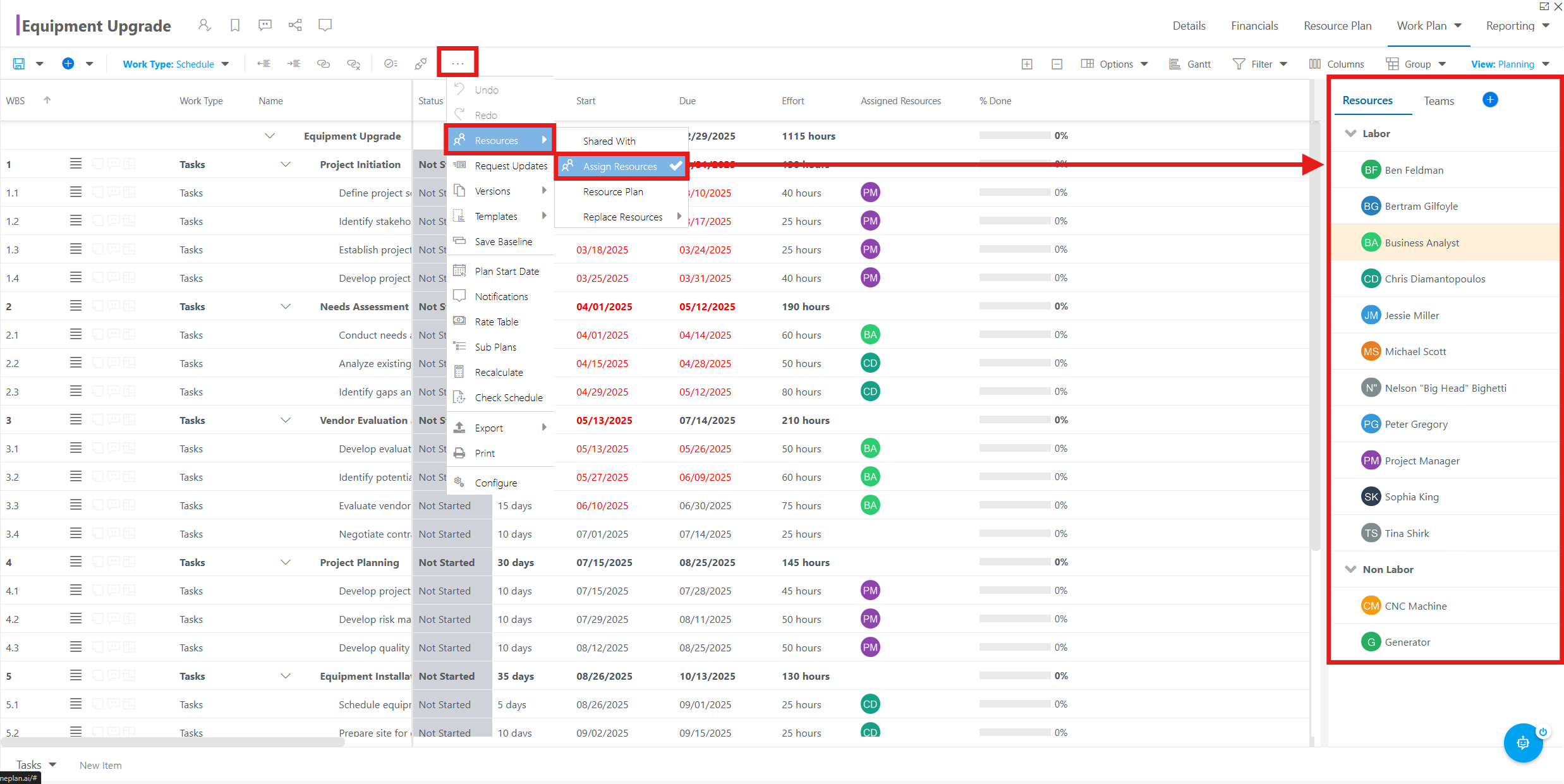The width and height of the screenshot is (1564, 784).
Task: Open the AI assistant chat bubble
Action: pos(1523,743)
